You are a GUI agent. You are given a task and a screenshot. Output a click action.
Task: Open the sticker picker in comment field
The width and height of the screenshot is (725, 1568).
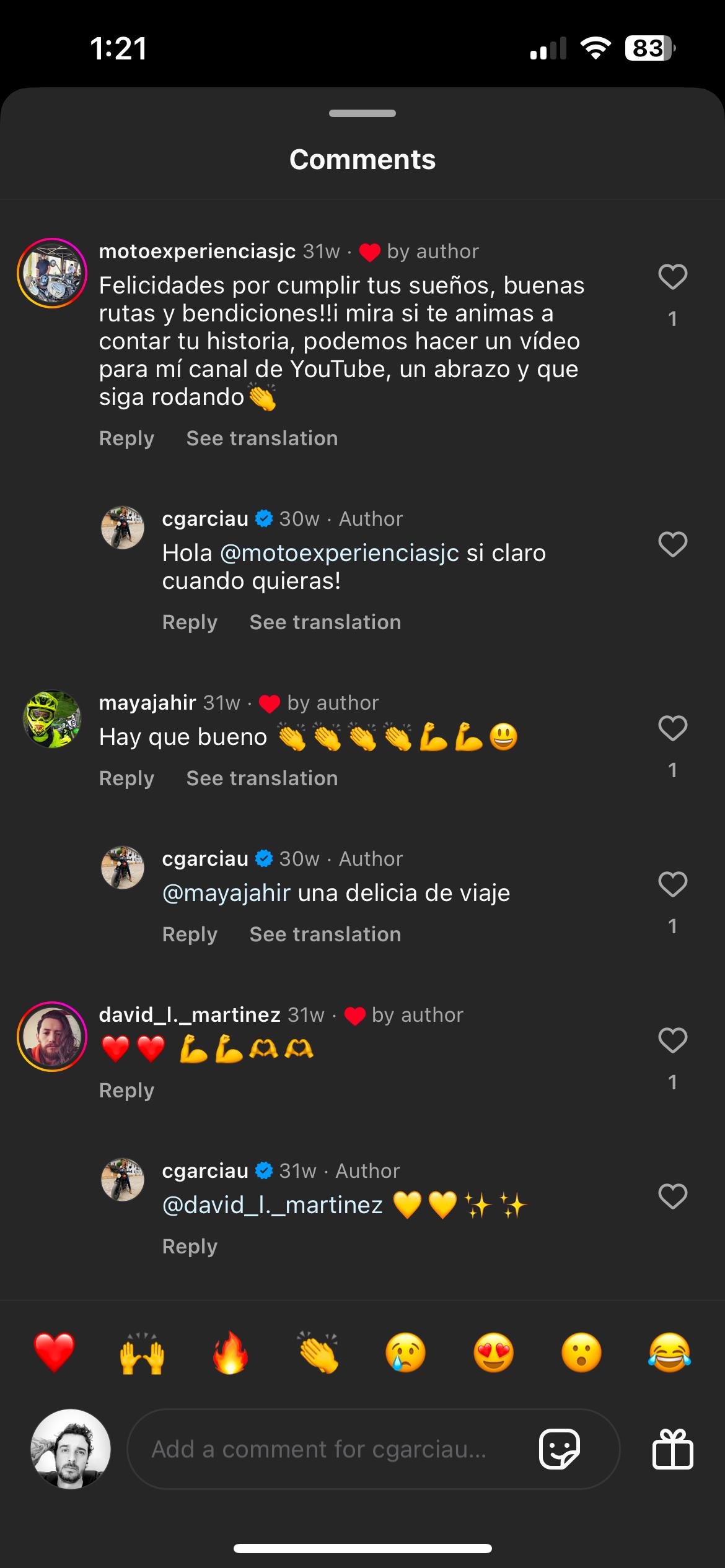[x=560, y=1449]
